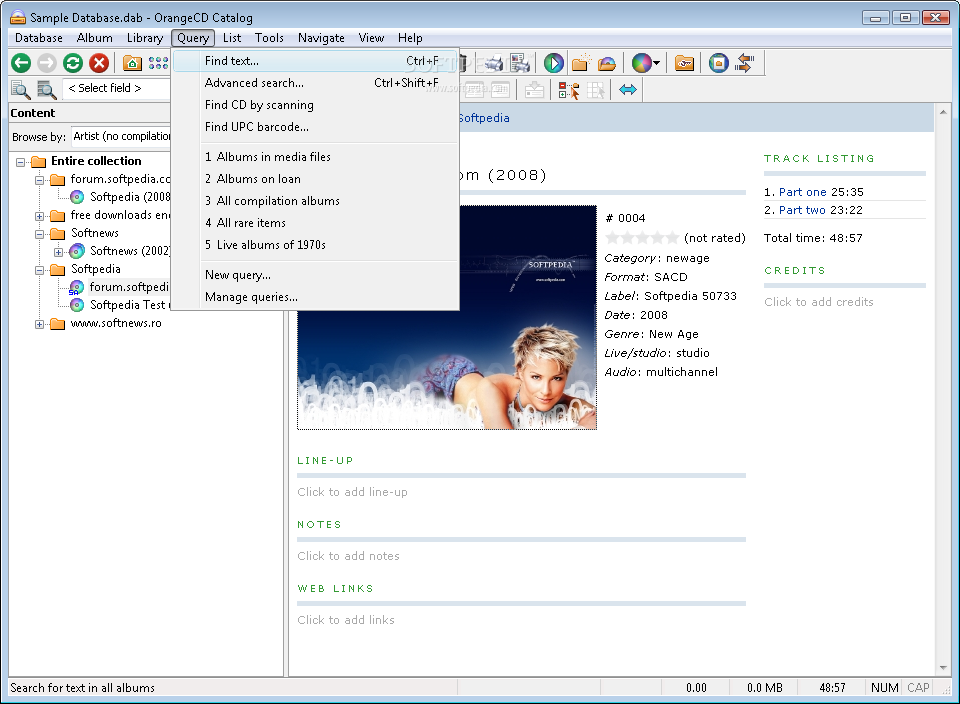Open the Home folder toolbar icon
Screen dimensions: 960x704
point(132,63)
